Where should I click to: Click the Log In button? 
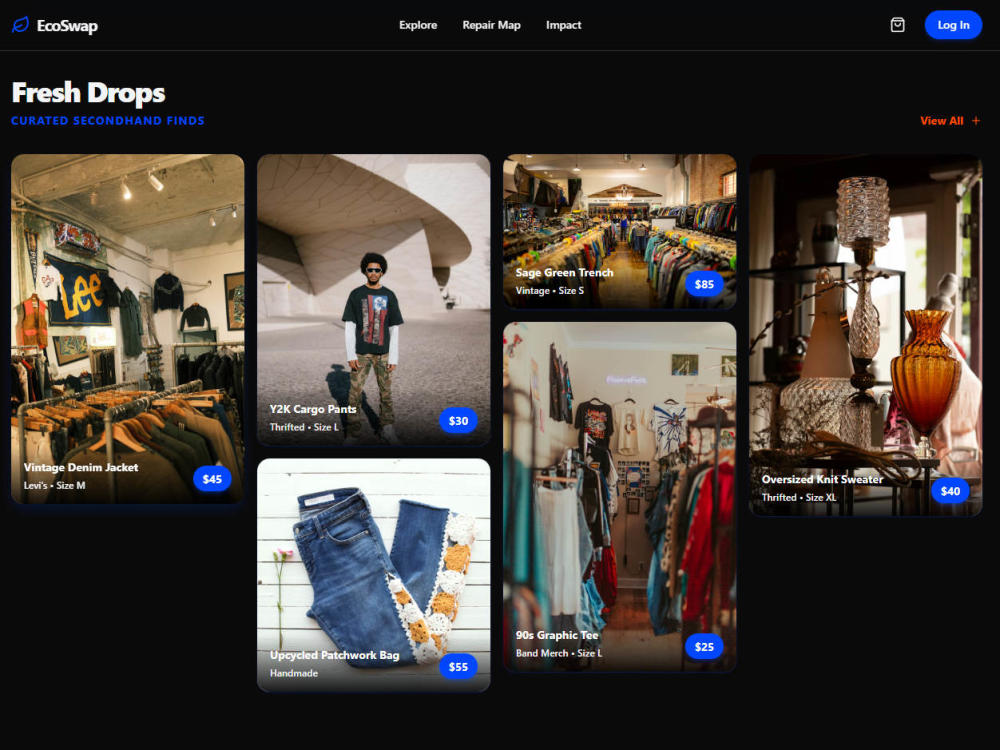953,25
